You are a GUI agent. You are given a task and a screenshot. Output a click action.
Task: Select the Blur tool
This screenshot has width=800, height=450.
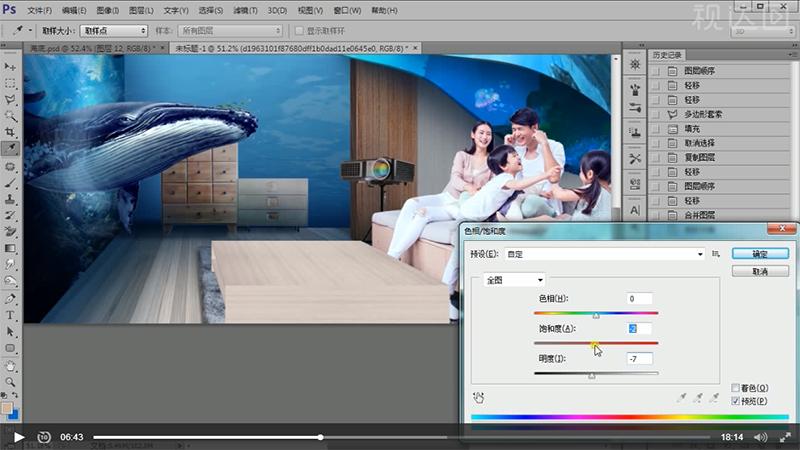(10, 264)
